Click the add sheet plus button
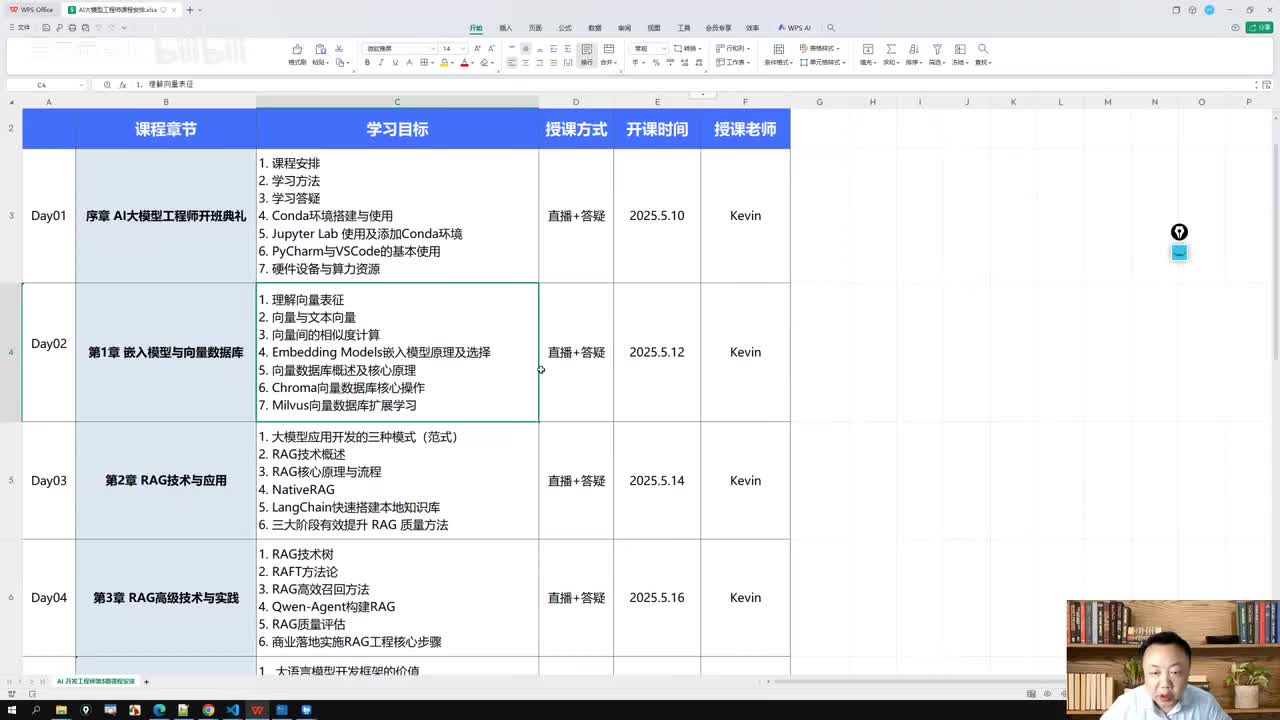Viewport: 1280px width, 720px height. pos(146,681)
